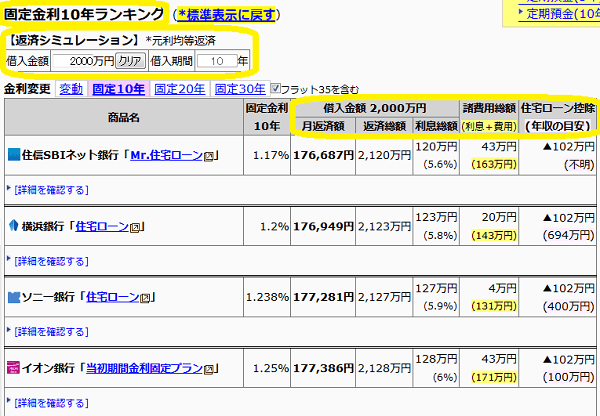Click the 177,386円 monthly payment cell
This screenshot has width=600, height=416.
point(323,368)
